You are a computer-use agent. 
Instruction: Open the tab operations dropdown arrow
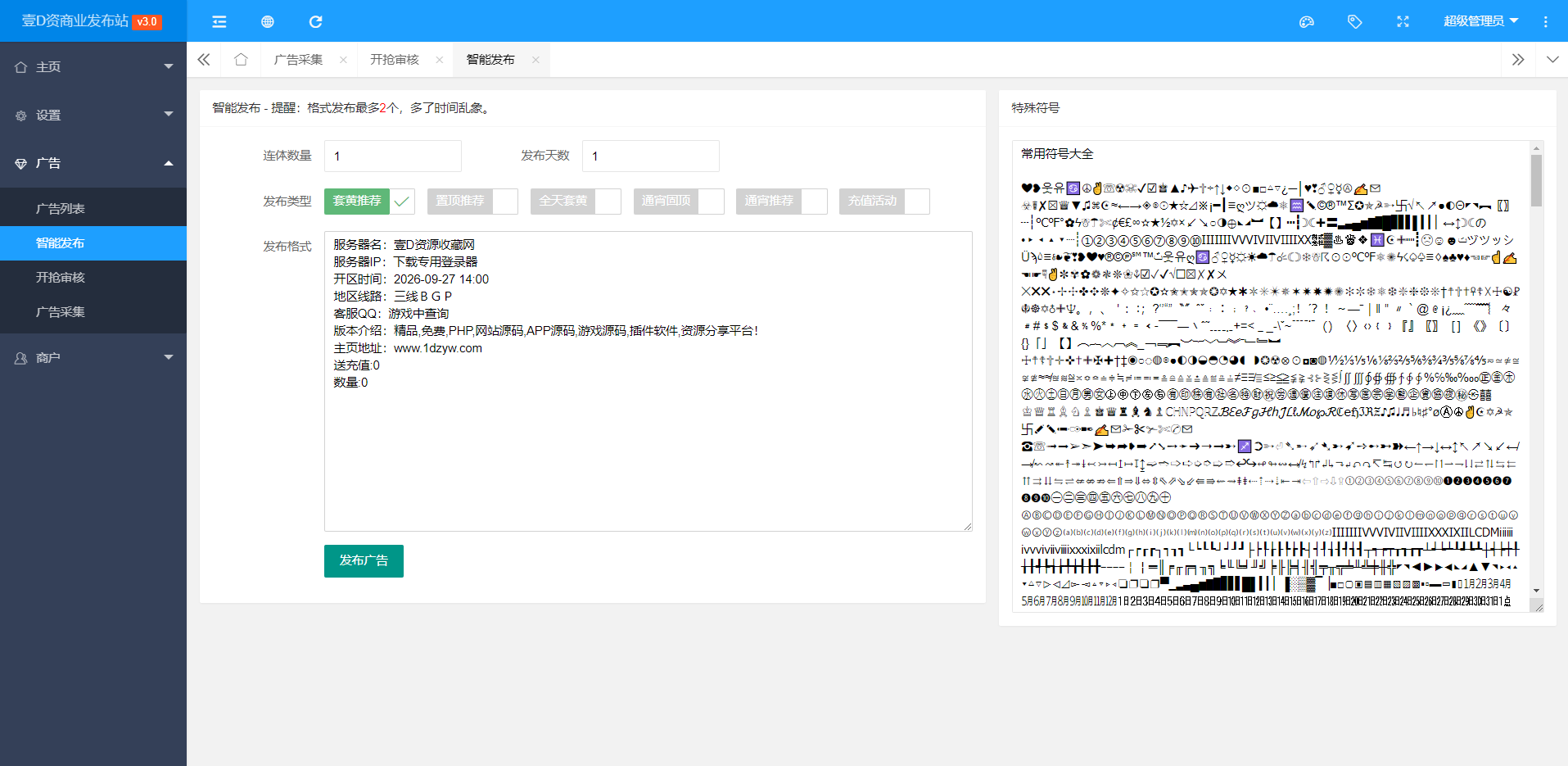coord(1552,60)
